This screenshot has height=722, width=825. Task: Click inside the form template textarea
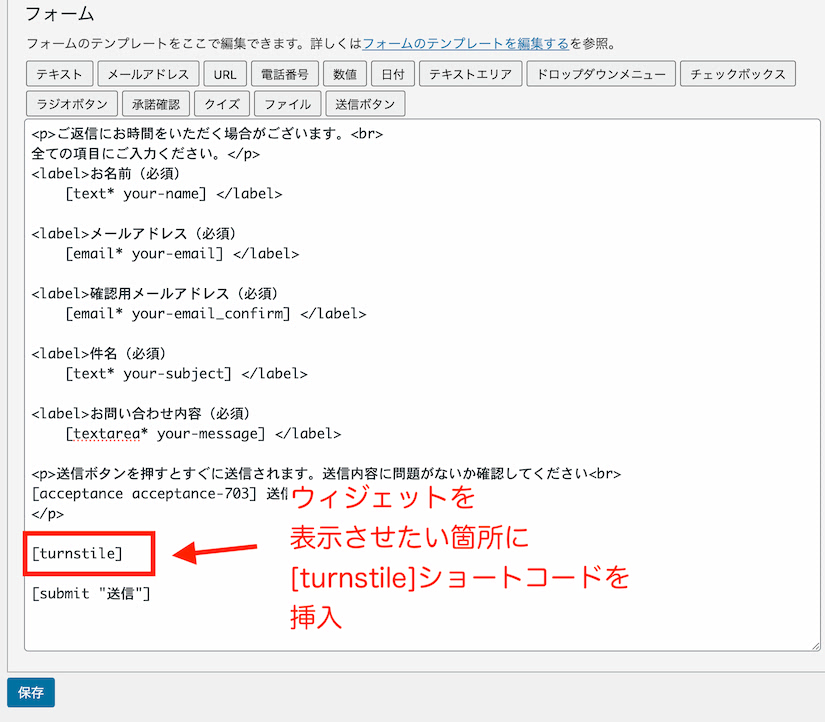point(422,385)
